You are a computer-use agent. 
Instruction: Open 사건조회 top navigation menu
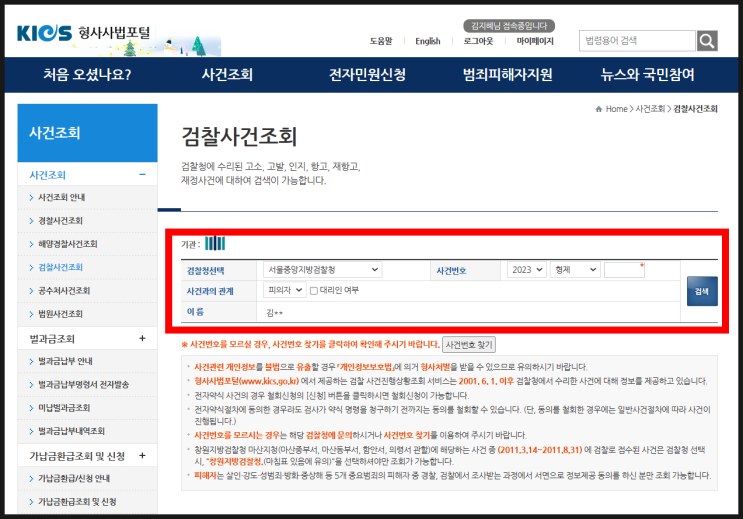coord(227,74)
